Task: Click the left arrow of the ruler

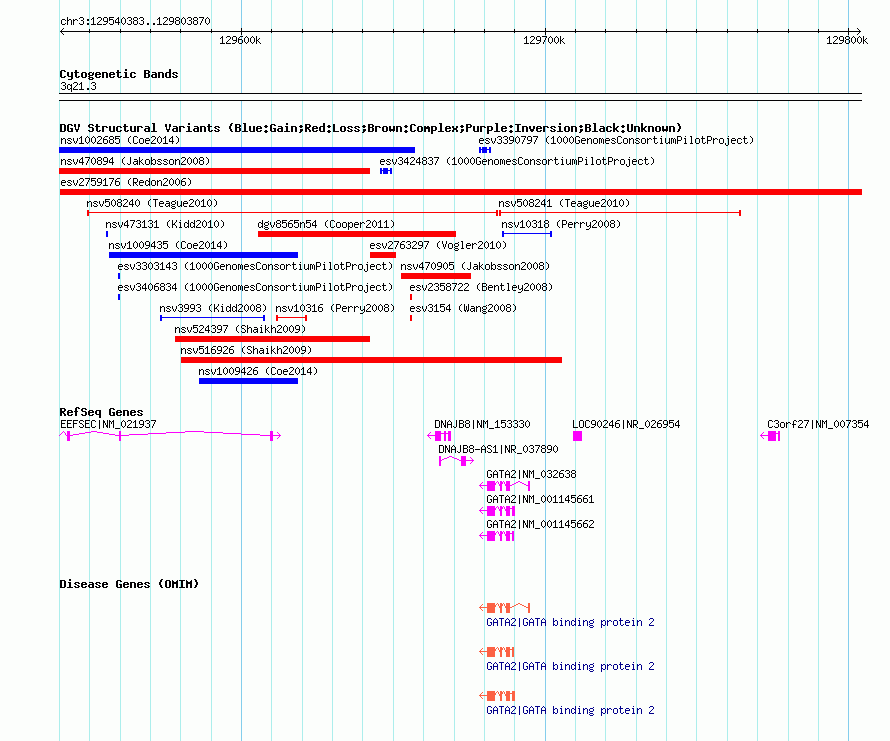Action: 62,31
